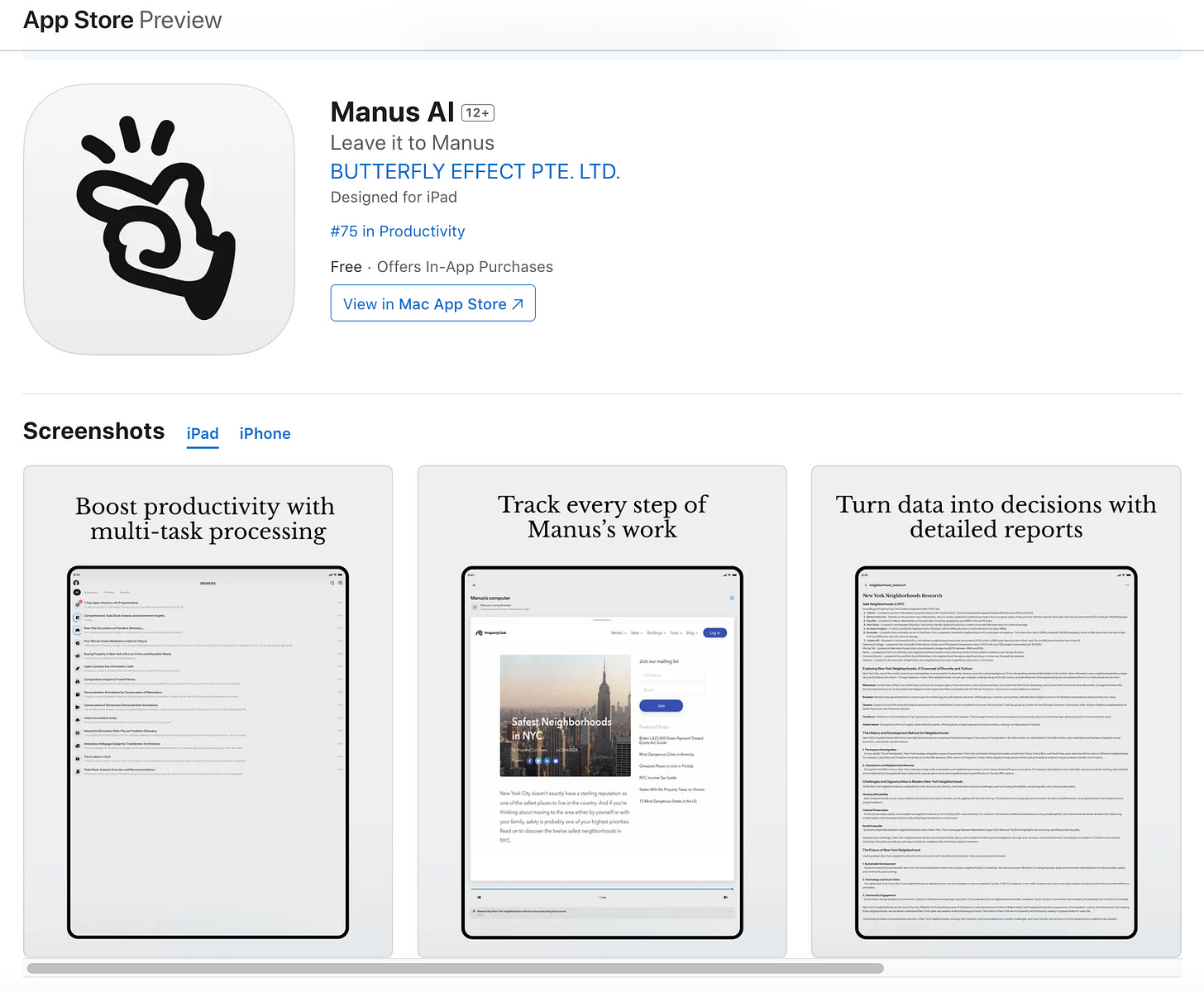Click the Manus AI title text
1204x992 pixels.
click(392, 112)
